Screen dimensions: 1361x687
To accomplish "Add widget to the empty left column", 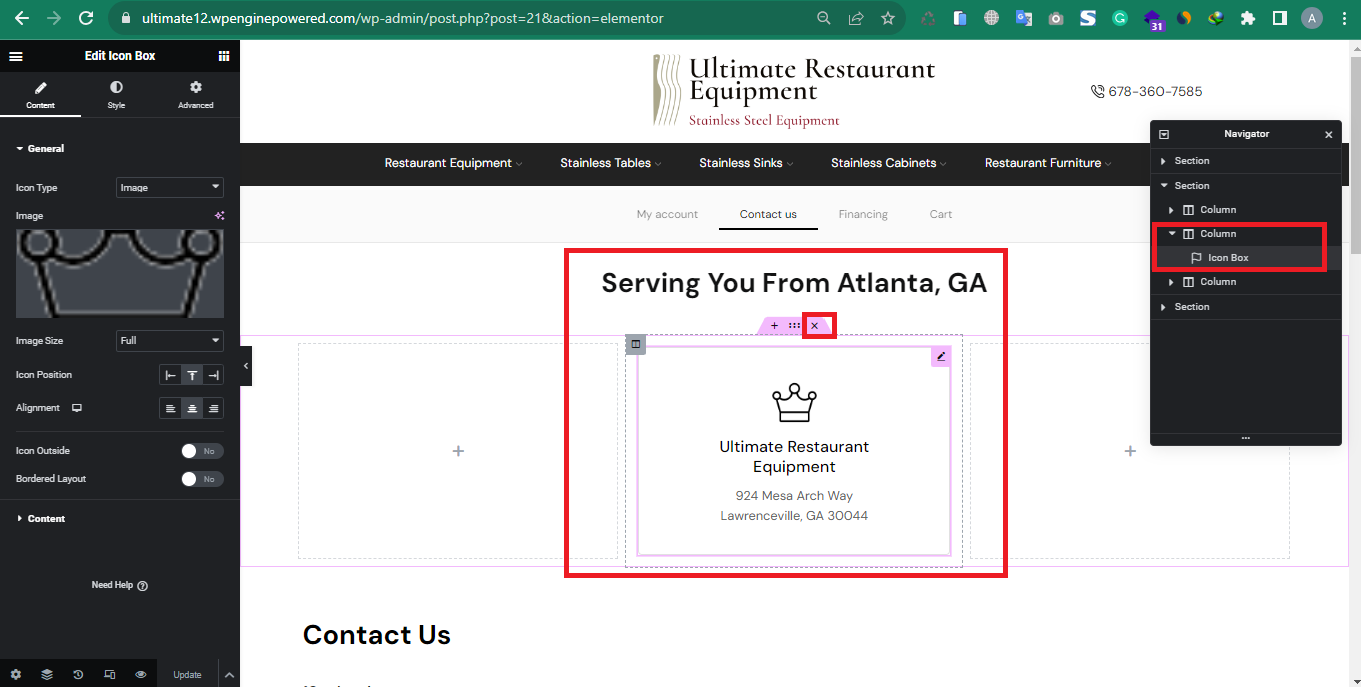I will 458,451.
